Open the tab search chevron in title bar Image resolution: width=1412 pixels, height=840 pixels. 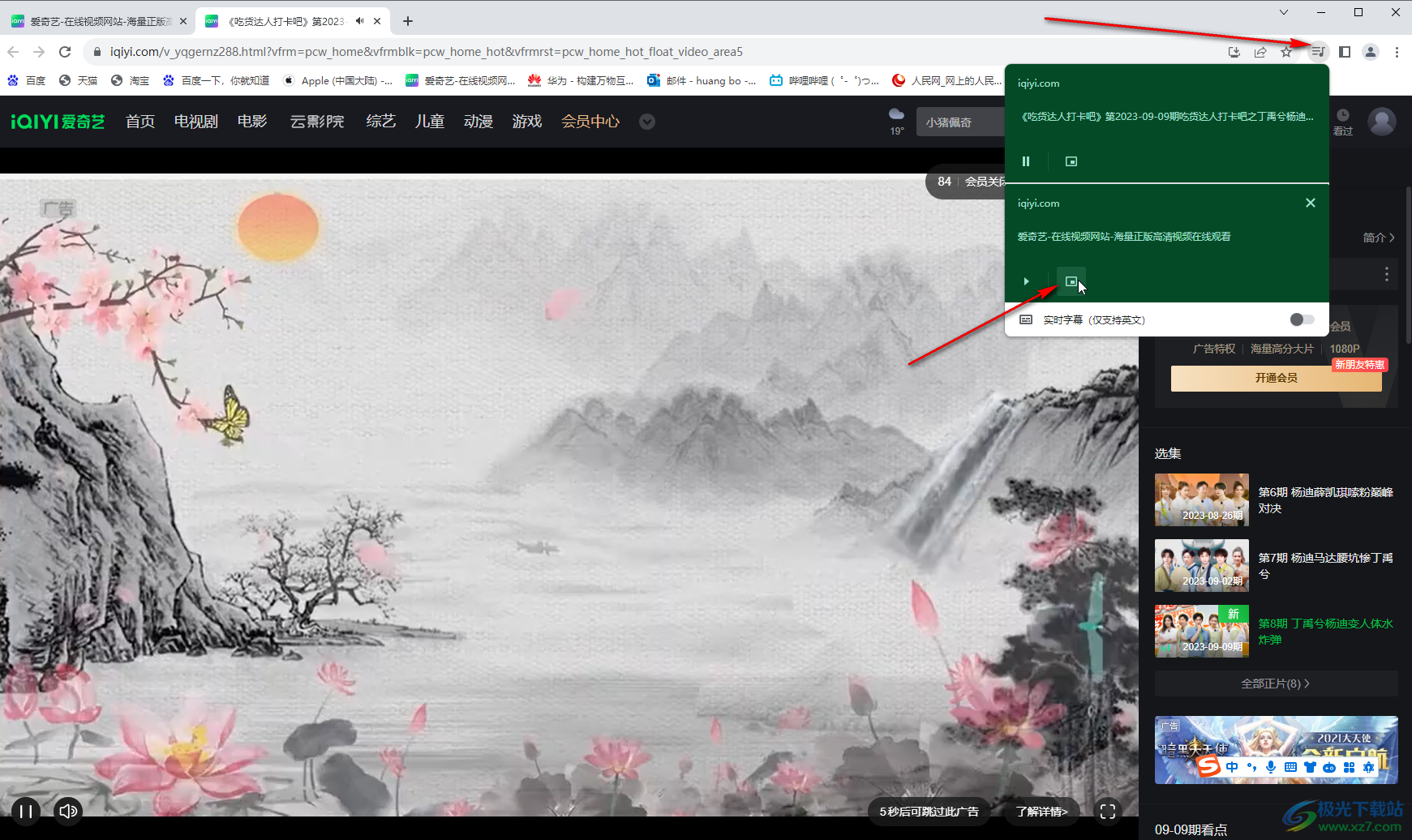(x=1284, y=12)
